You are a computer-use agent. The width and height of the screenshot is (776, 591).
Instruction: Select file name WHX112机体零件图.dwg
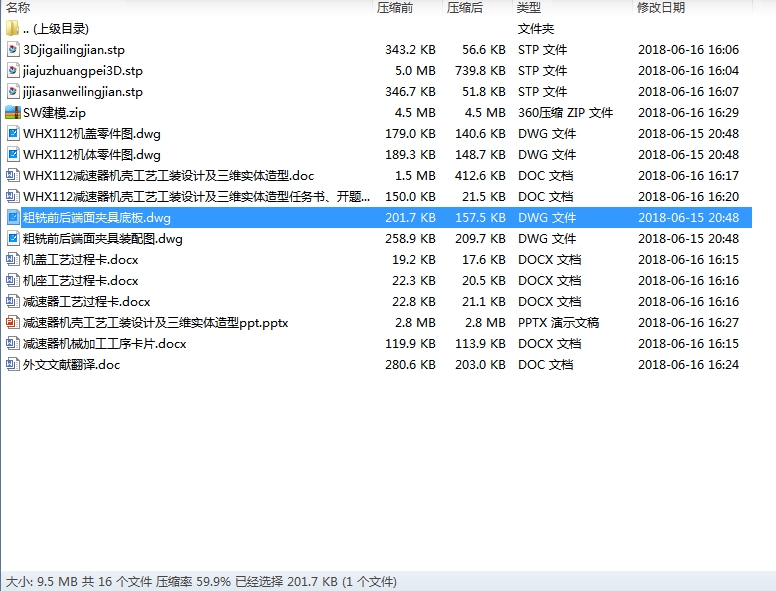(x=92, y=155)
